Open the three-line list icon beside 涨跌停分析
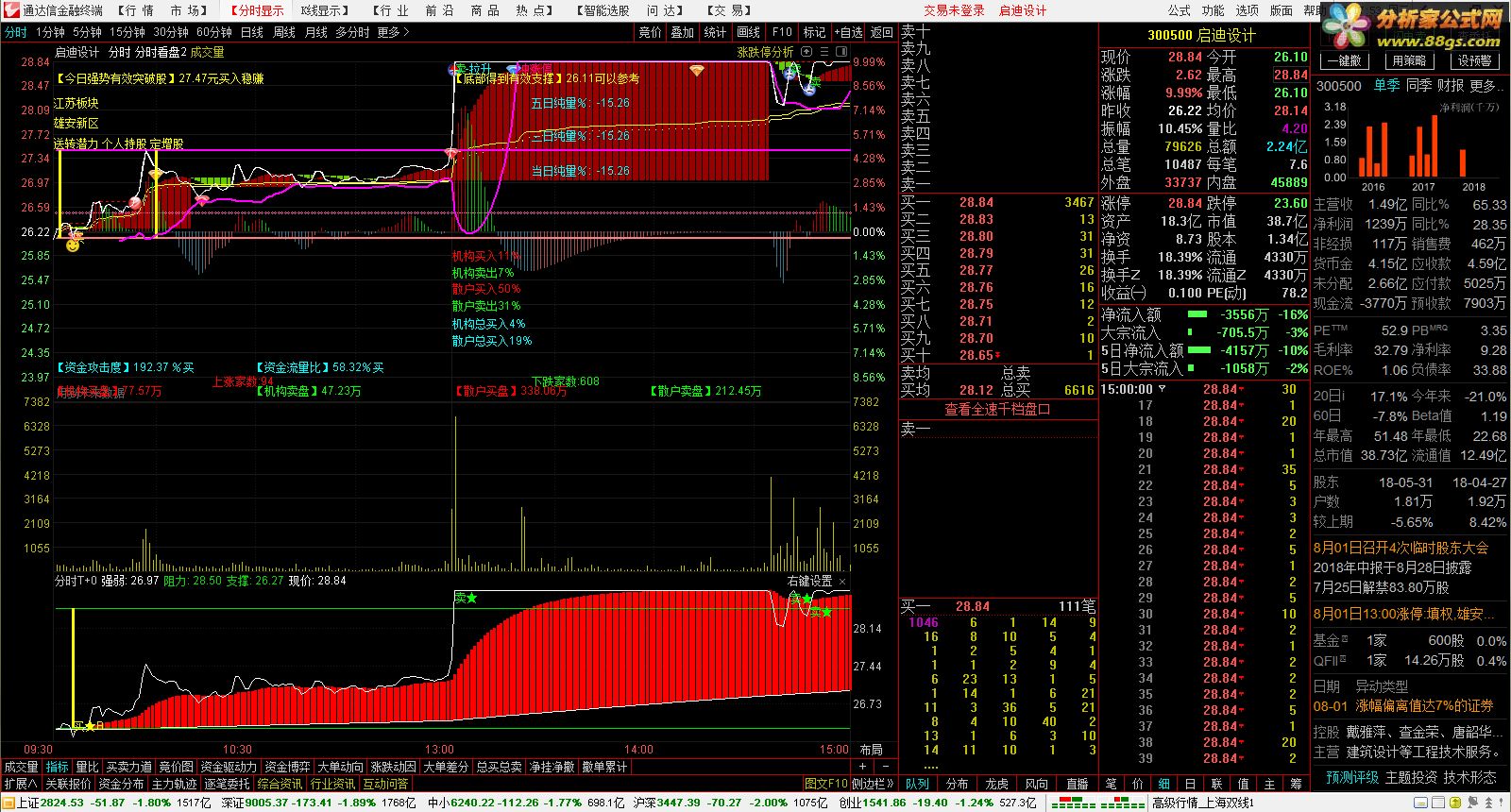This screenshot has height=812, width=1511. (824, 51)
